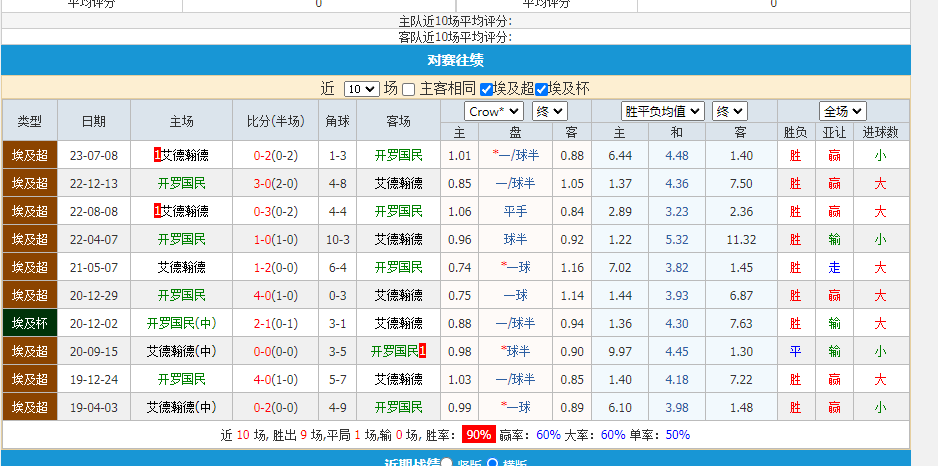This screenshot has width=938, height=466.
Task: Open the match count dropdown showing 10
Action: (361, 89)
